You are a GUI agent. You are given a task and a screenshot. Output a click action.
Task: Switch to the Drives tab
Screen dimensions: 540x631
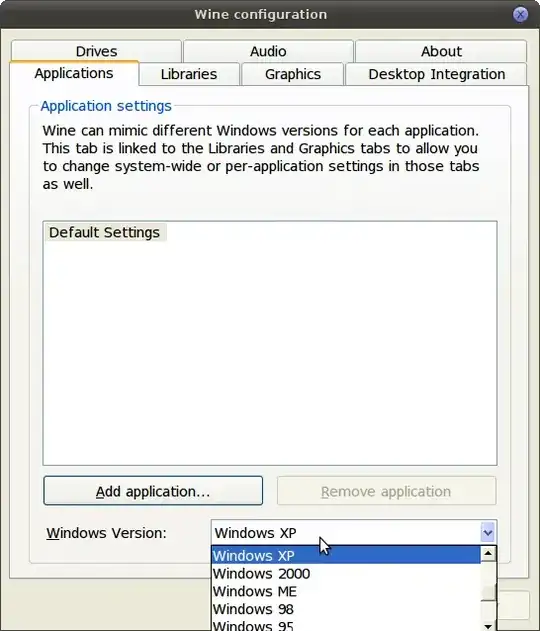tap(97, 51)
